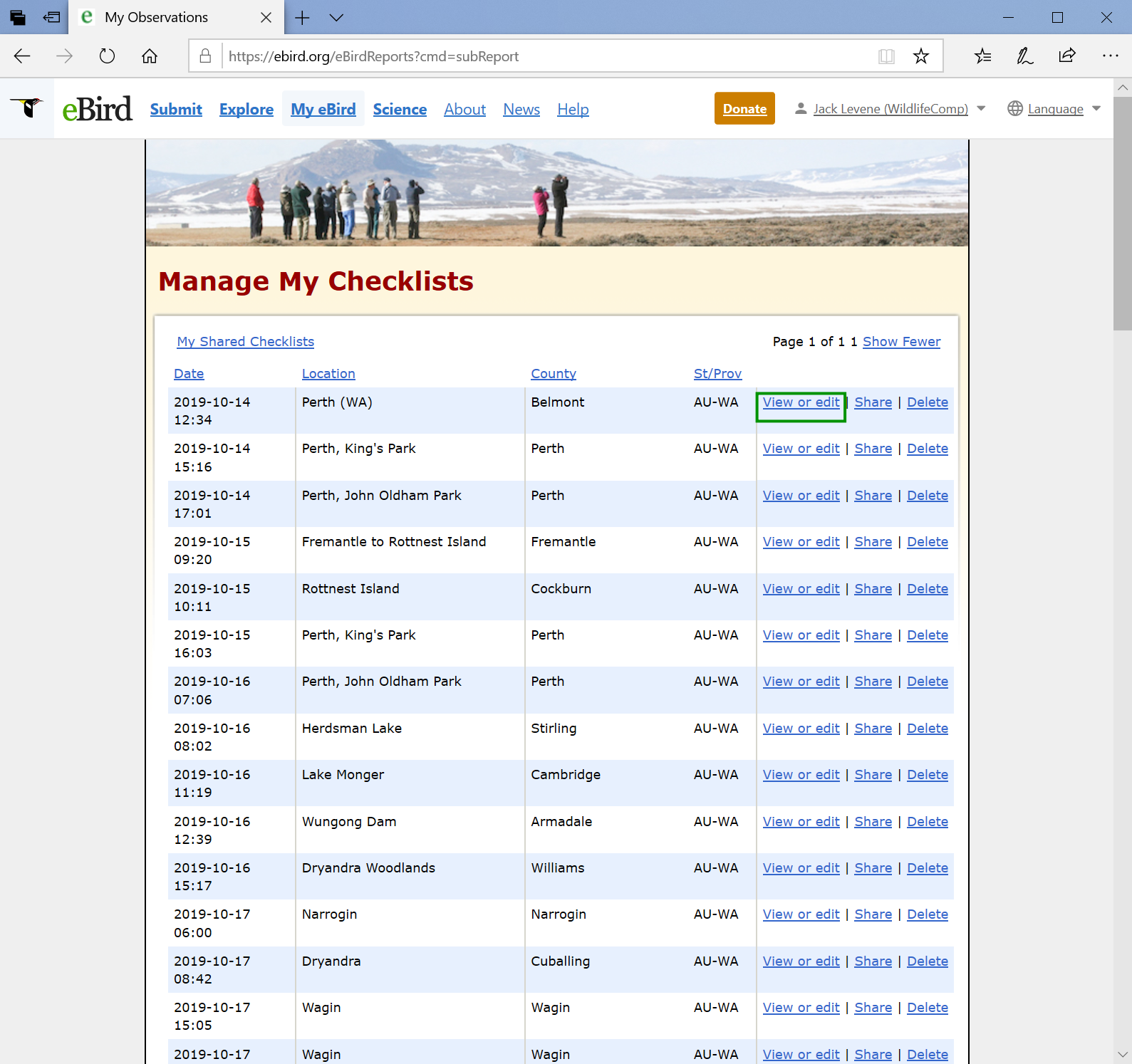Click the set tabs aside icon
This screenshot has width=1132, height=1064.
click(x=51, y=18)
